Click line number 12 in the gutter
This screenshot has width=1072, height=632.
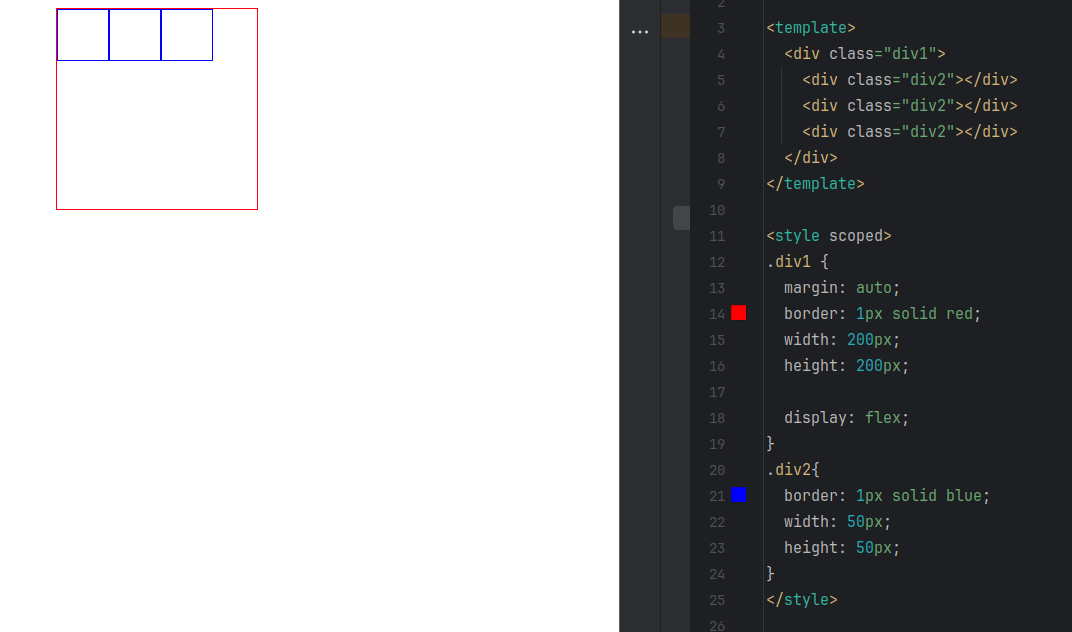(x=716, y=262)
